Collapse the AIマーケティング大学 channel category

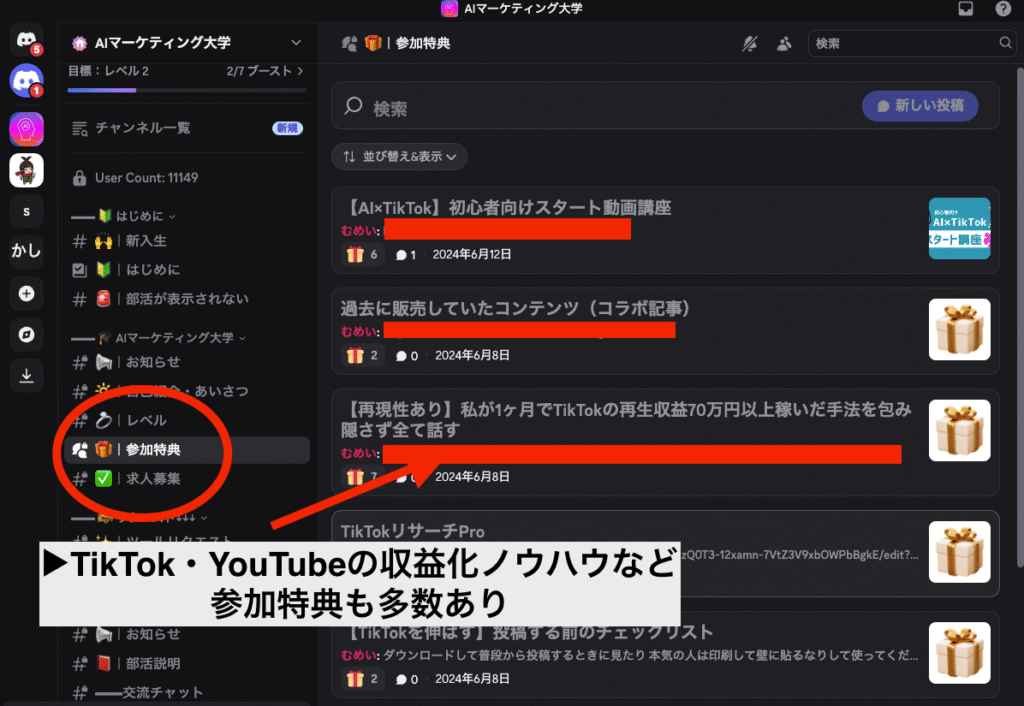(x=172, y=338)
